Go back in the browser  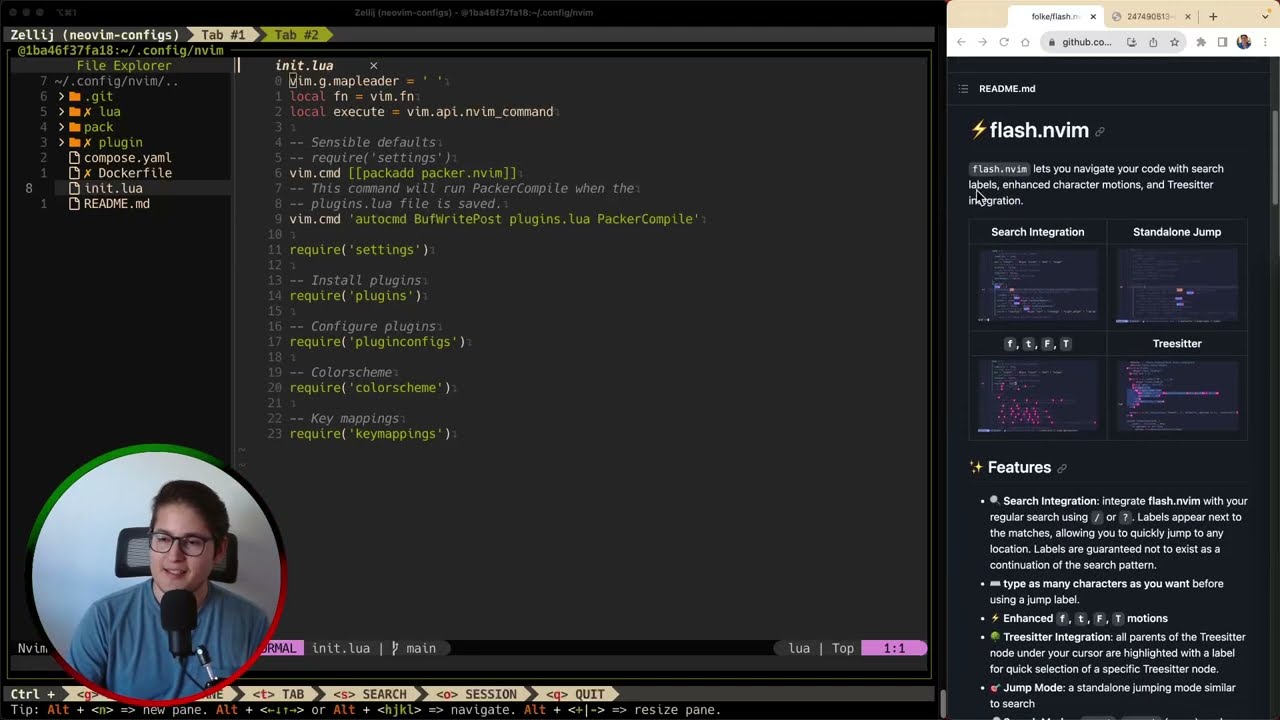click(961, 42)
